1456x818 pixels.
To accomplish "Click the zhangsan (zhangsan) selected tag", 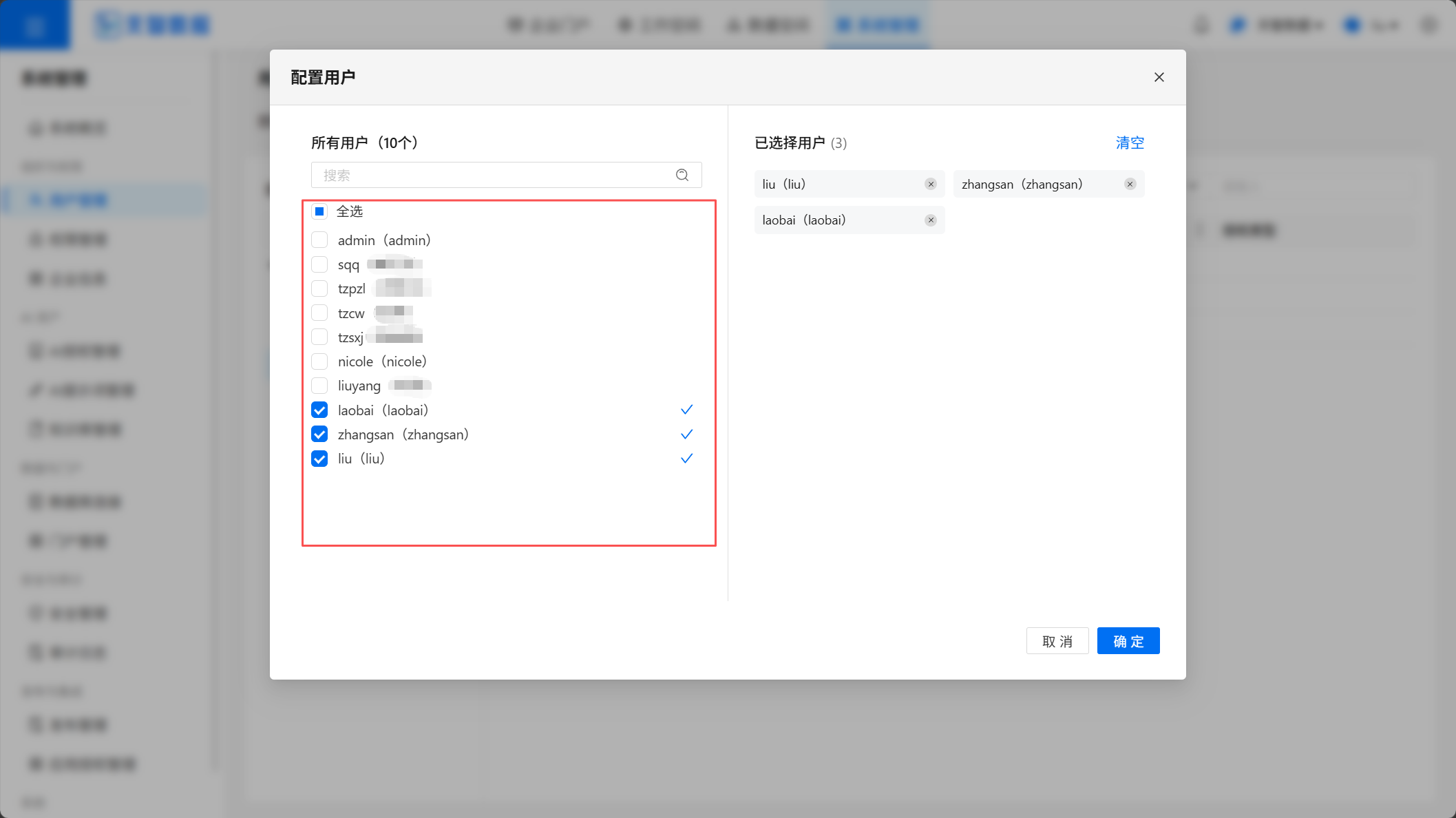I will (1048, 184).
